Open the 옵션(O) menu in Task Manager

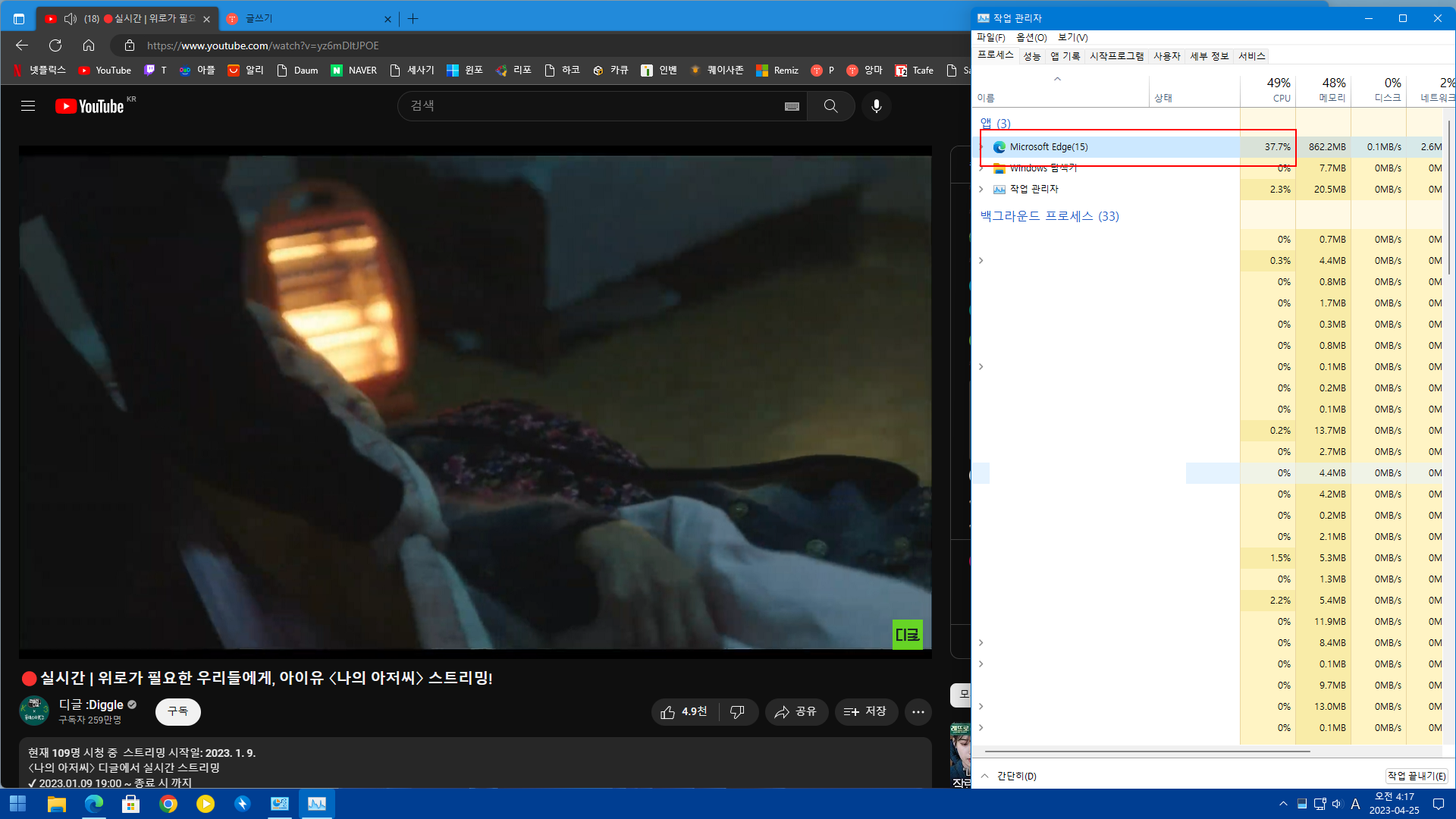point(1031,37)
